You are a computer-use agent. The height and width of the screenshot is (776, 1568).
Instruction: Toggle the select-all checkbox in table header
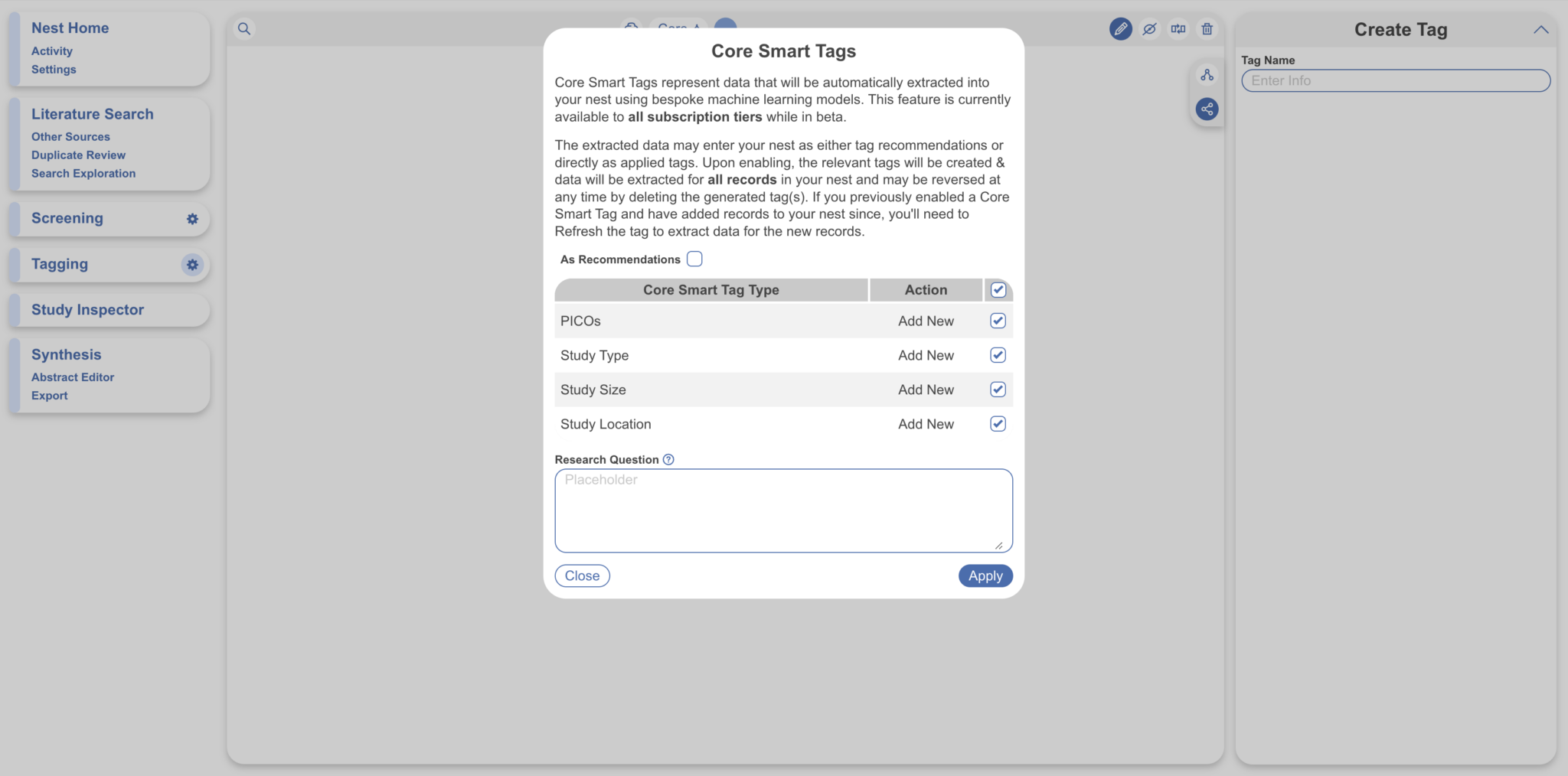click(998, 290)
